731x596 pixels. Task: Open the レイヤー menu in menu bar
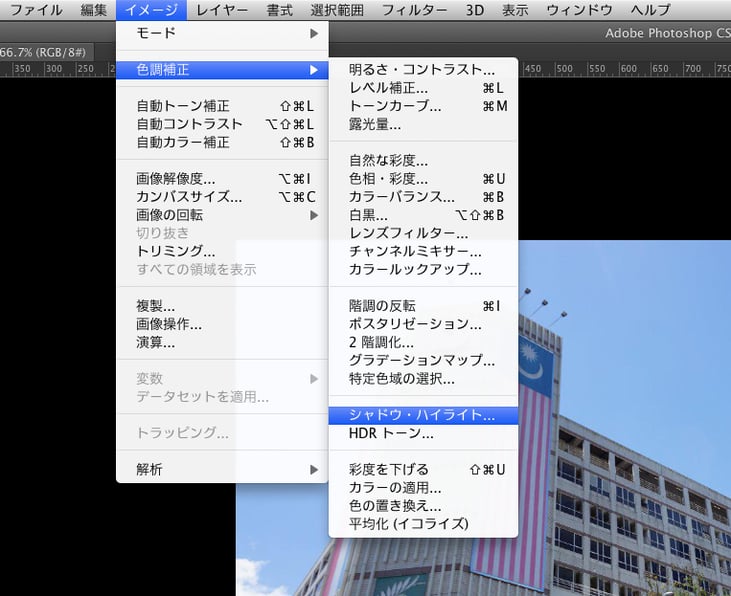(x=224, y=10)
